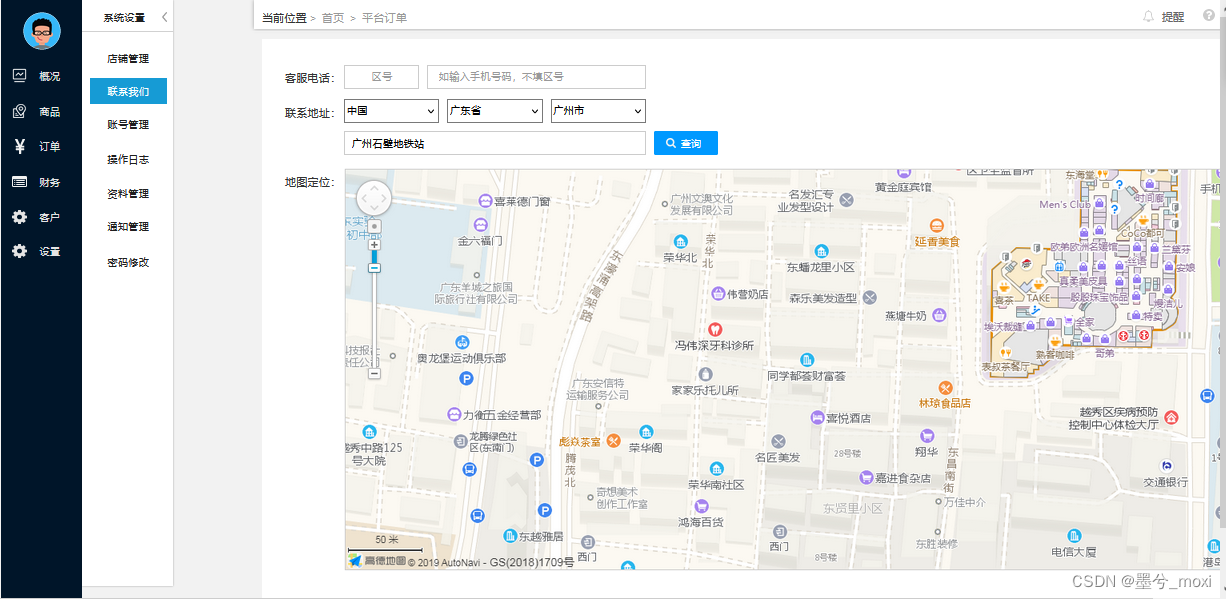Click the blue 查询 search button
The image size is (1226, 599).
click(686, 144)
